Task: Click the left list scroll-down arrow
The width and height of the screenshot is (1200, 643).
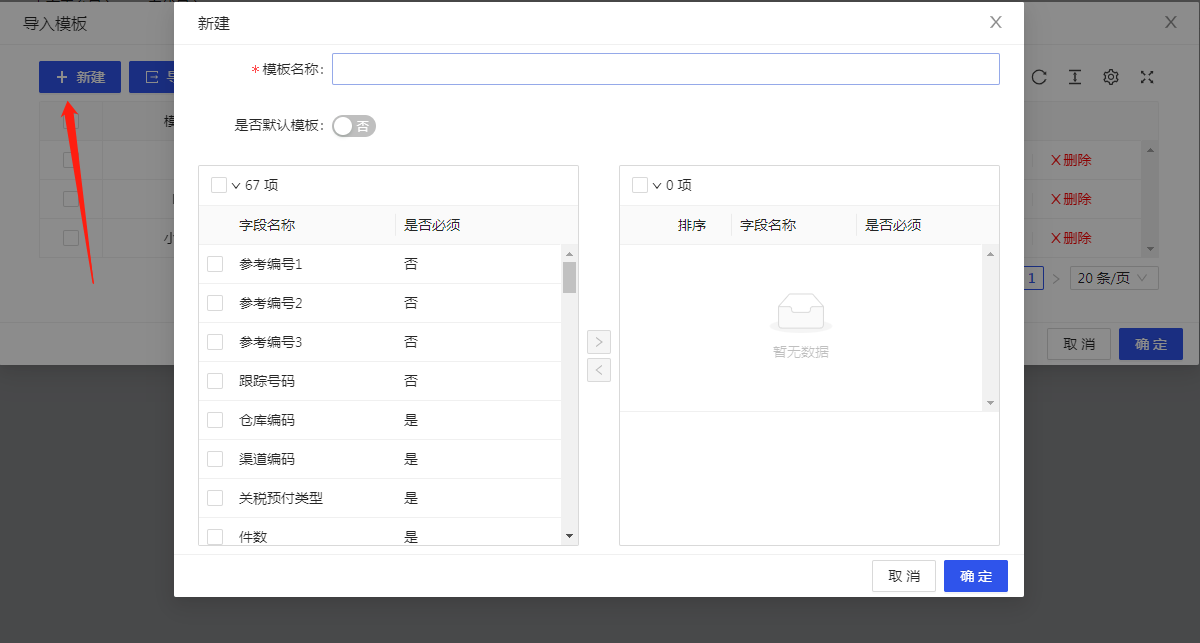Action: (569, 537)
